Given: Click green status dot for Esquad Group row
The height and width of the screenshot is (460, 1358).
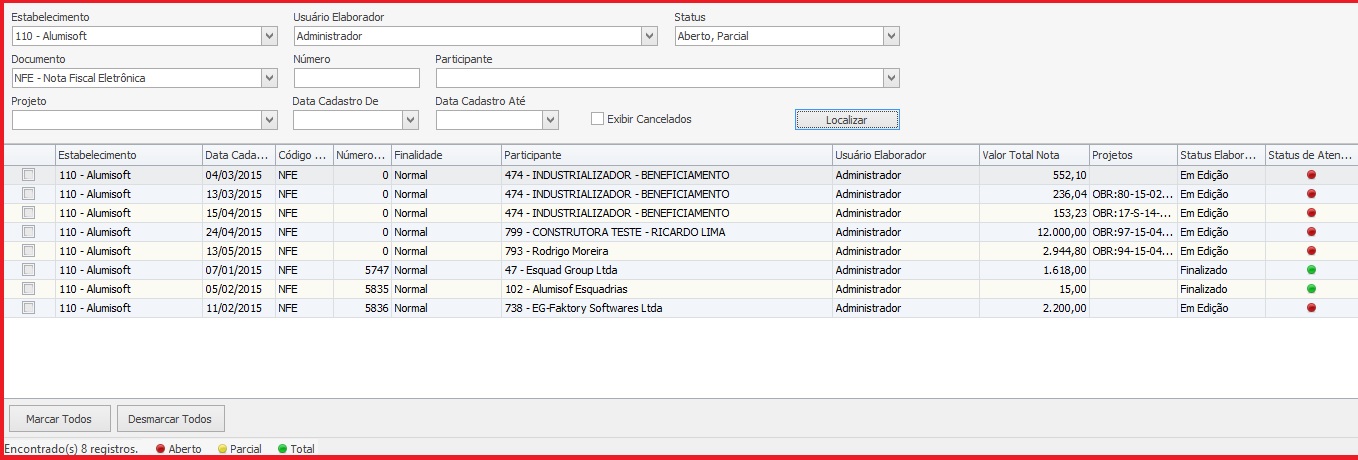Looking at the screenshot, I should click(x=1311, y=270).
